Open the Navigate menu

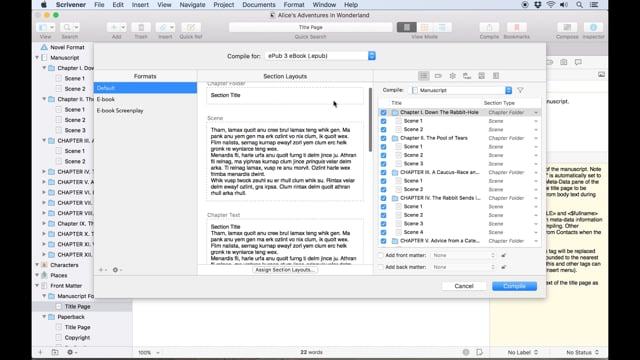click(x=192, y=5)
